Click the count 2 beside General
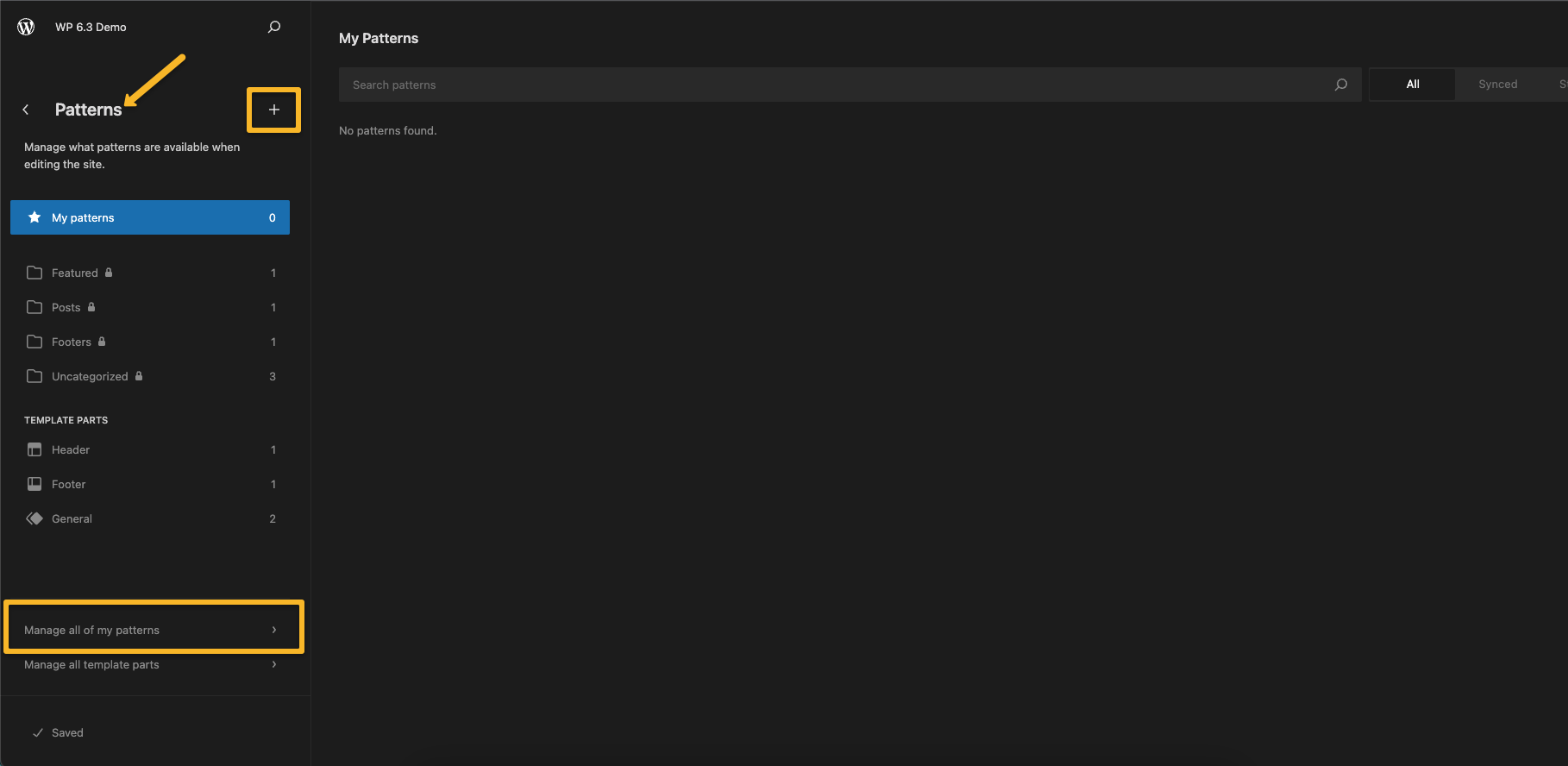 (x=273, y=518)
